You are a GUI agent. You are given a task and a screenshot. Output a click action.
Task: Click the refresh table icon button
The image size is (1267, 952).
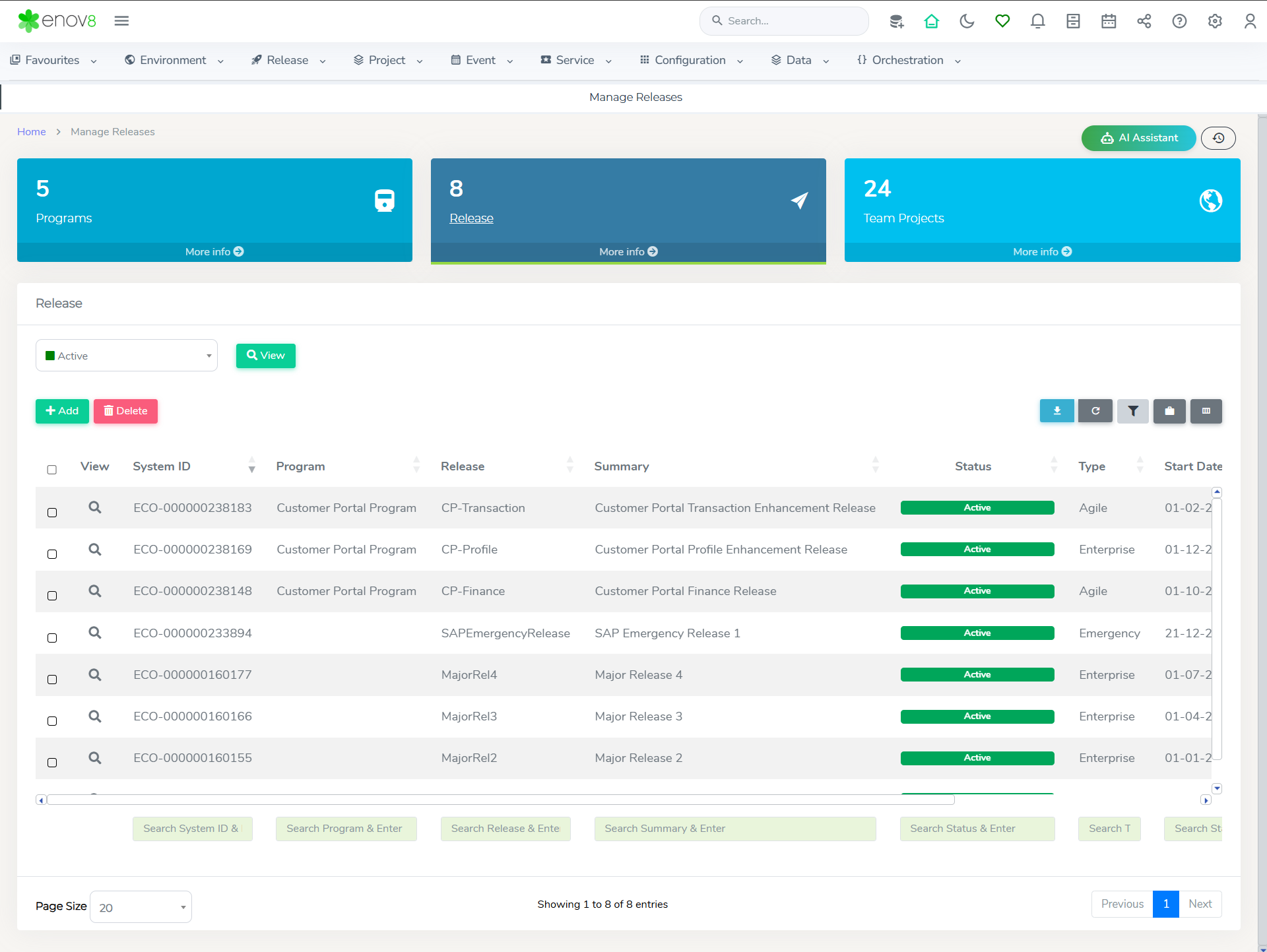(x=1095, y=411)
